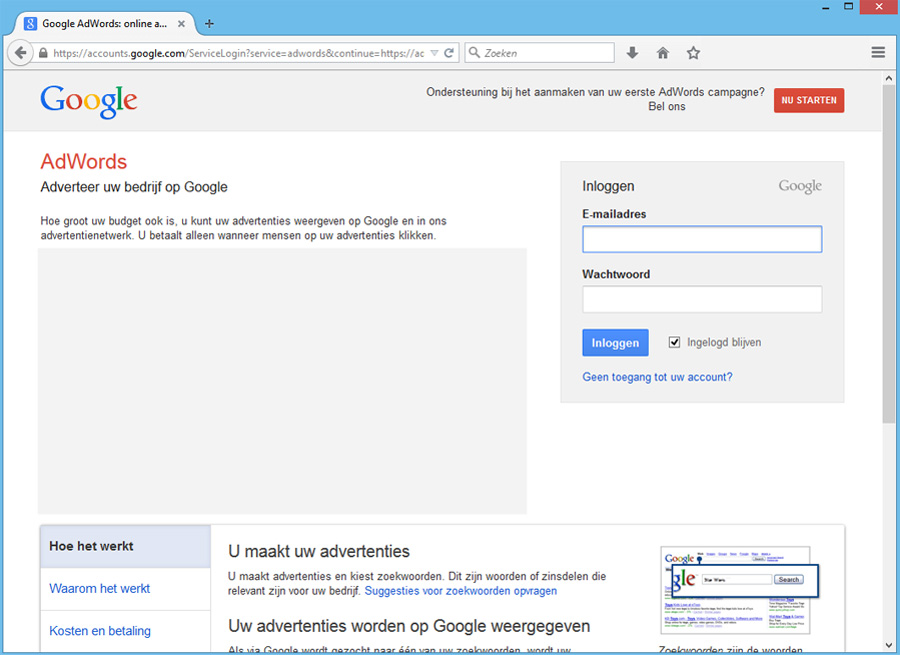Open the Geen toegang tot uw account link
The height and width of the screenshot is (655, 900).
point(657,377)
